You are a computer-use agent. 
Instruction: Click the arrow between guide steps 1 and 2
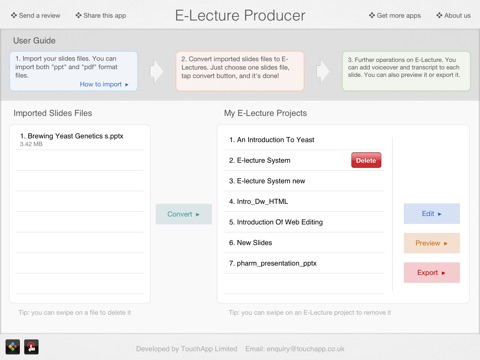(x=156, y=71)
